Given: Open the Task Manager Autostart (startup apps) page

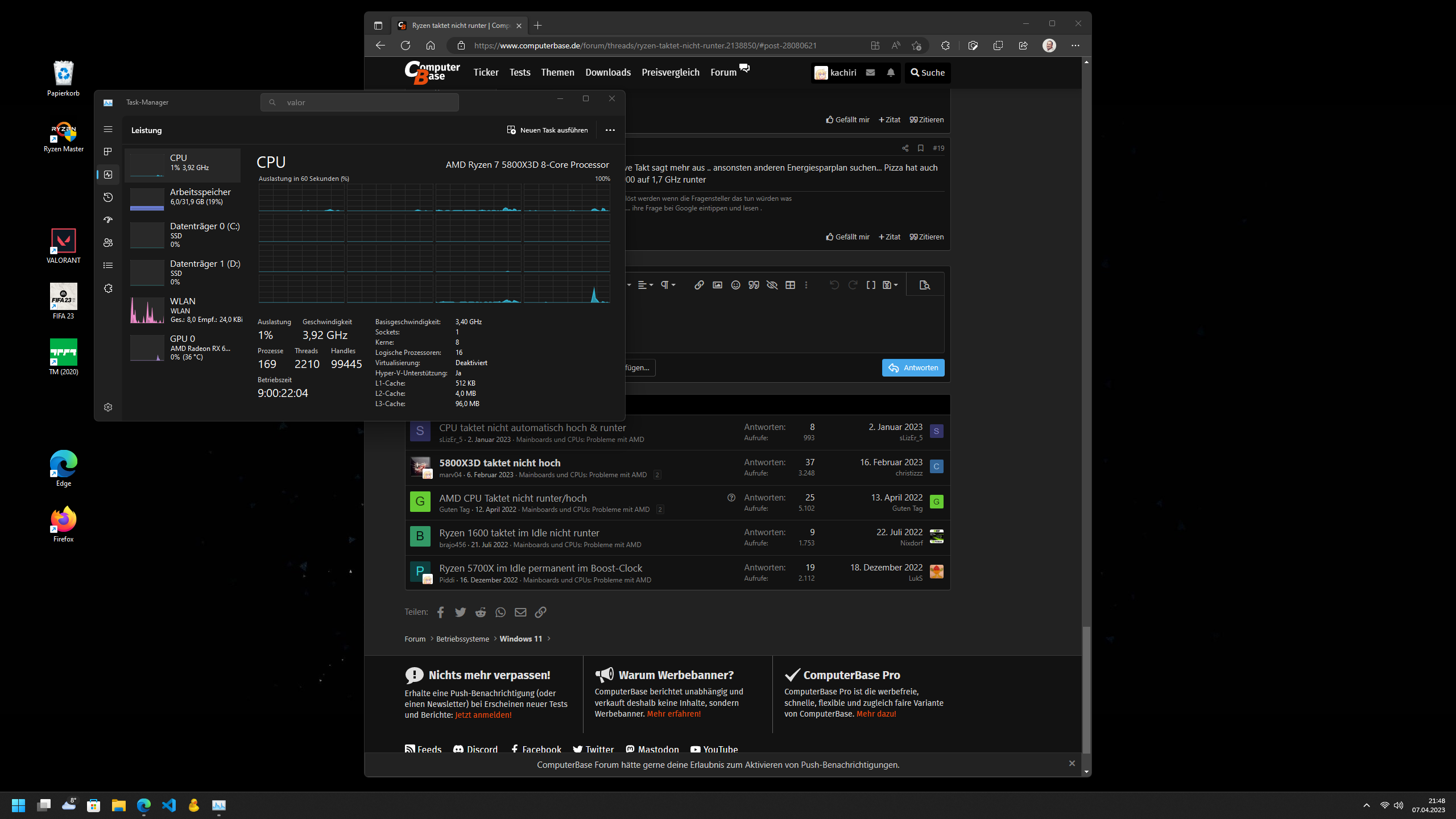Looking at the screenshot, I should 108,220.
